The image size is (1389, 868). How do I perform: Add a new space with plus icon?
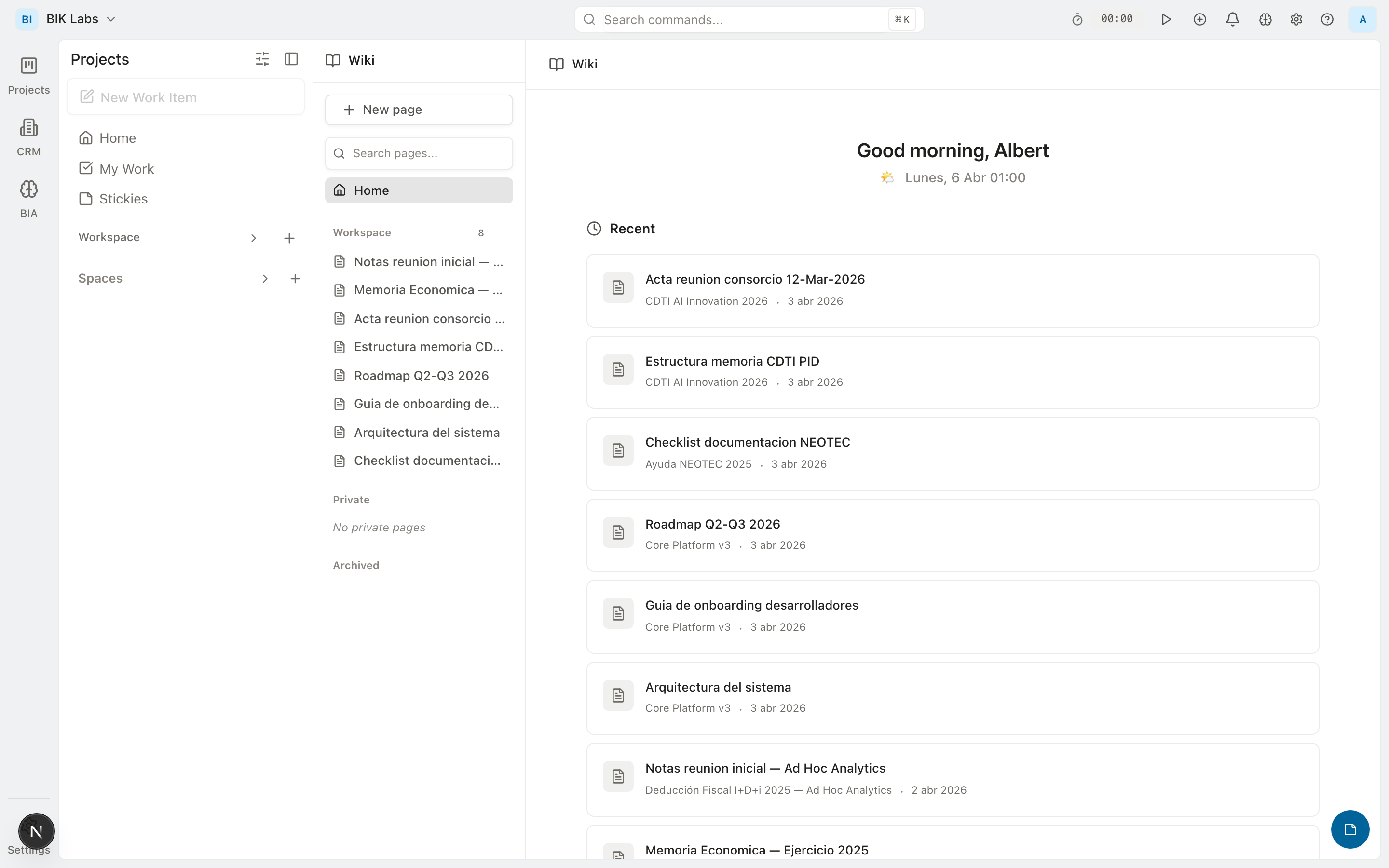pyautogui.click(x=295, y=279)
